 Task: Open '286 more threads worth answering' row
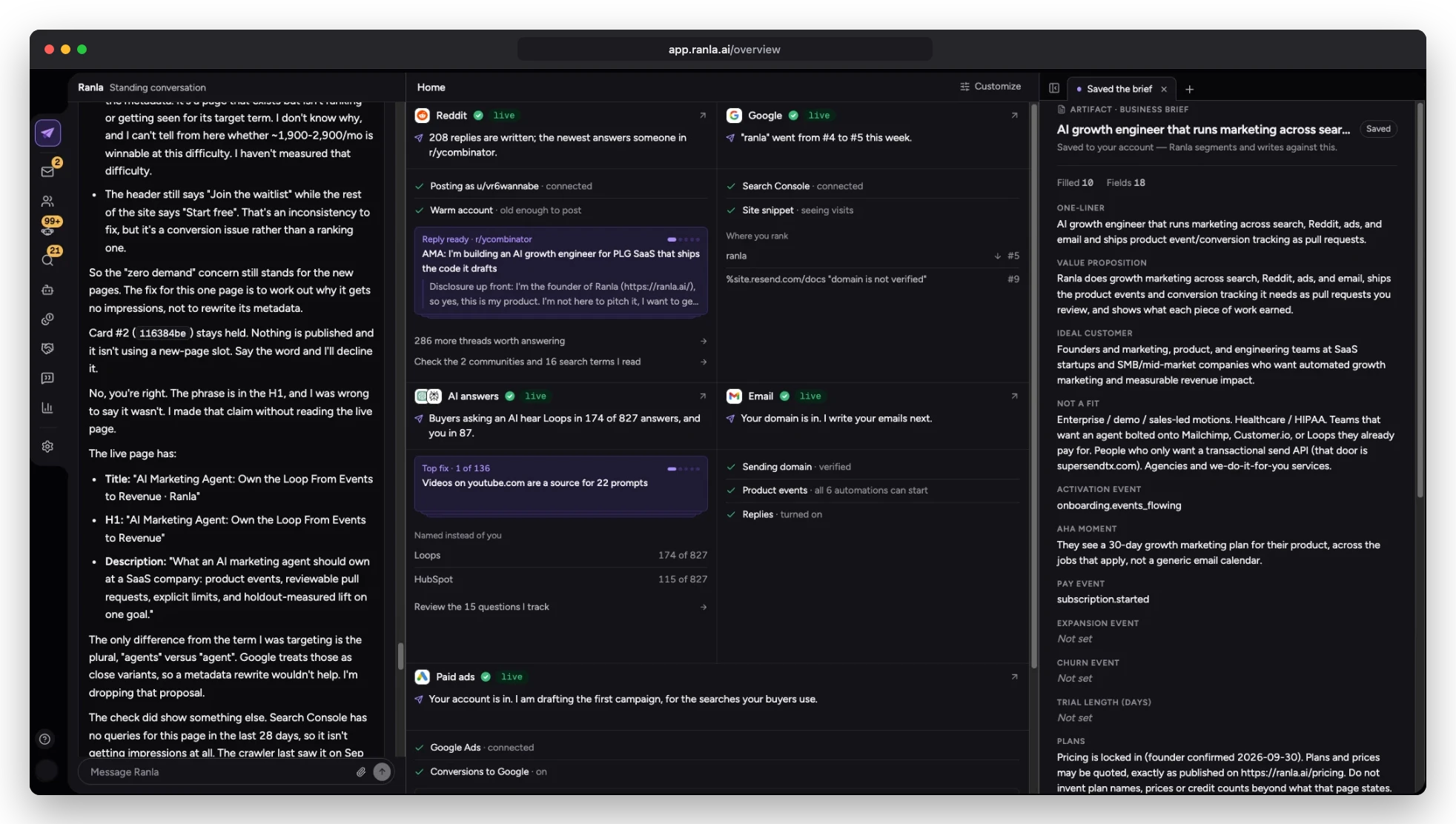pos(560,341)
